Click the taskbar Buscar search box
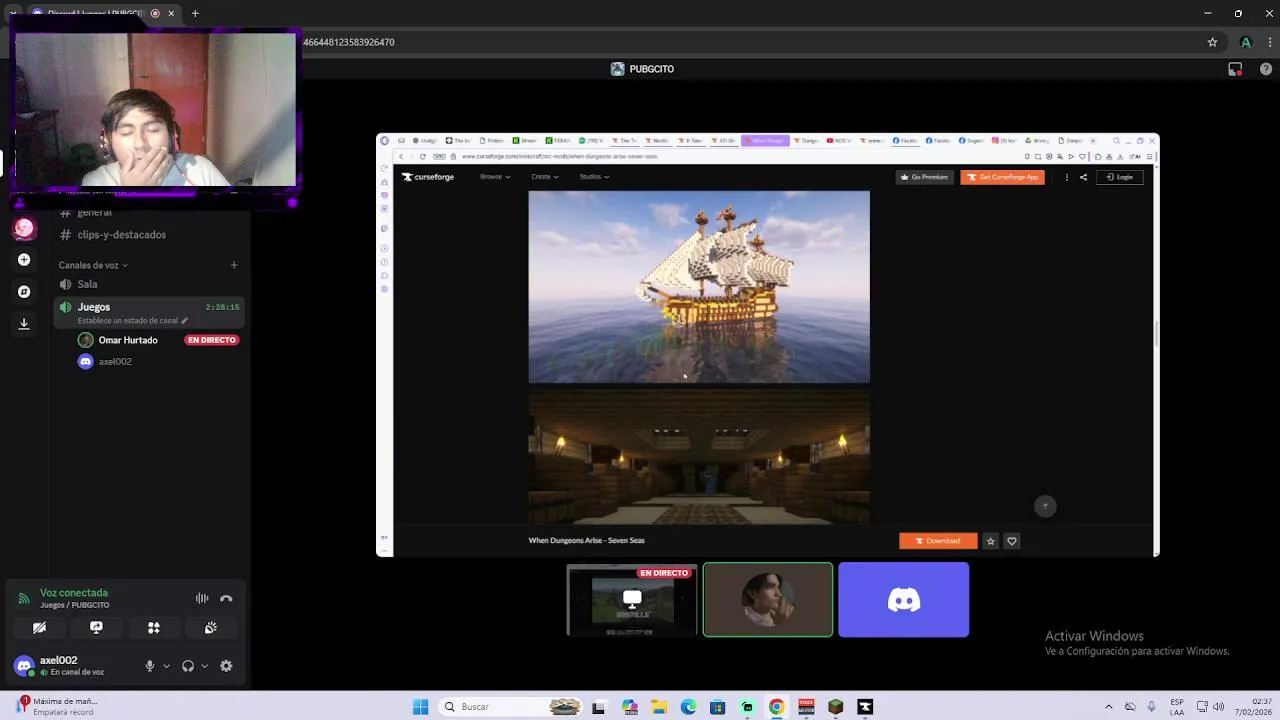This screenshot has height=720, width=1280. pos(512,707)
